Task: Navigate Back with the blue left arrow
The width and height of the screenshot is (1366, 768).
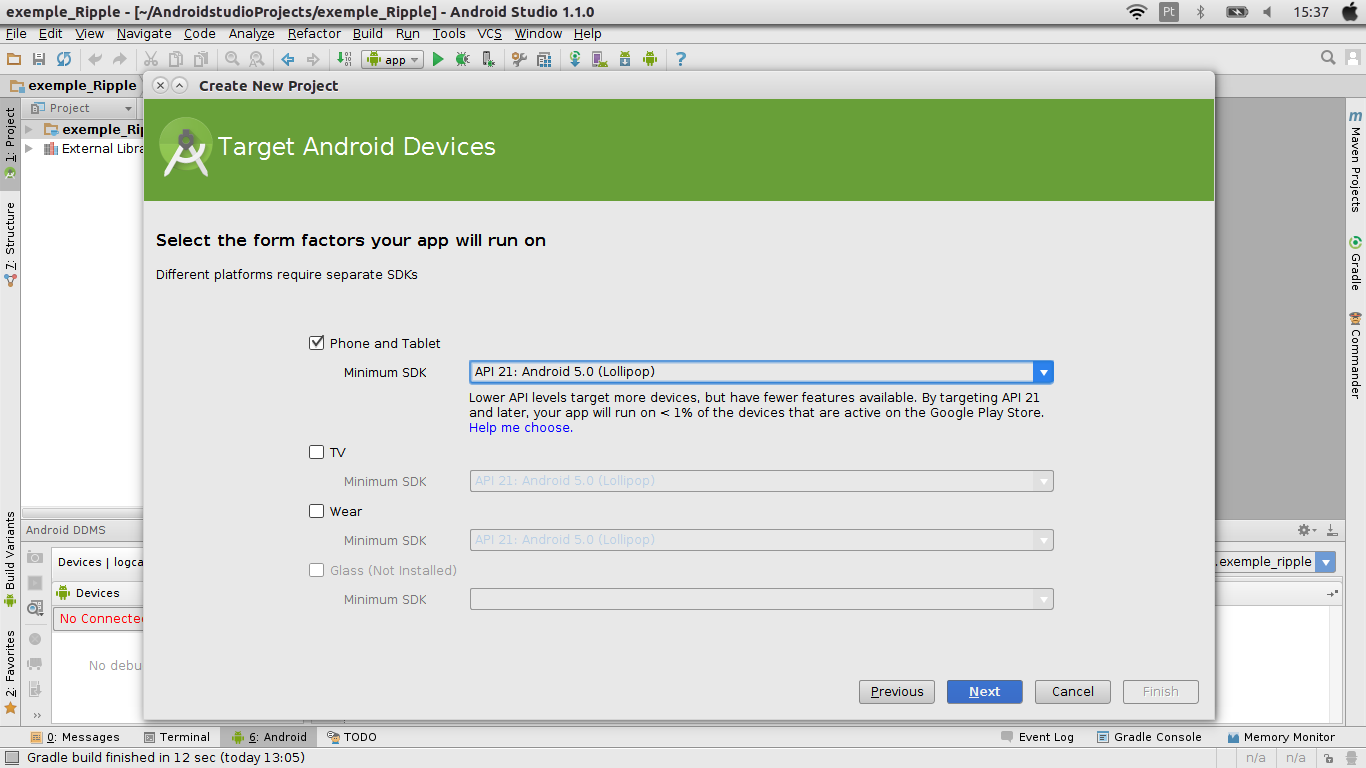Action: tap(288, 59)
